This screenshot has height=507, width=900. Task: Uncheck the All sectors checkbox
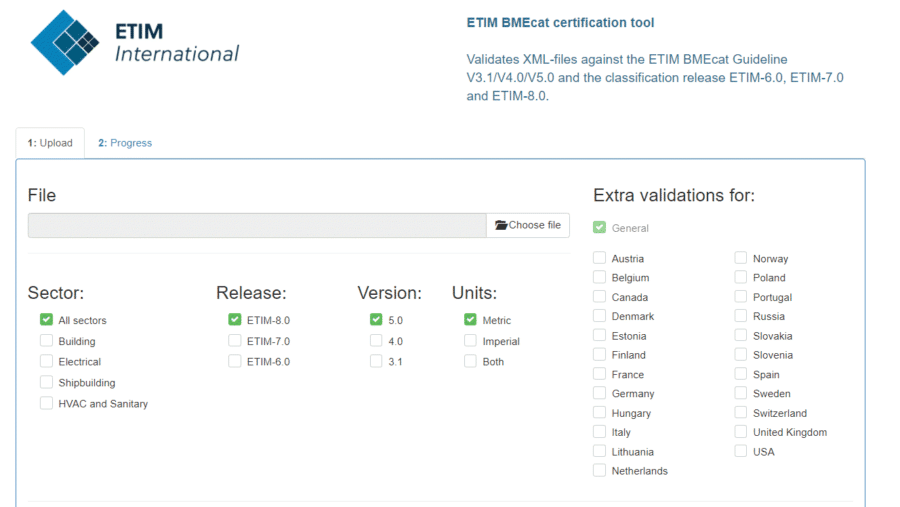pyautogui.click(x=46, y=320)
